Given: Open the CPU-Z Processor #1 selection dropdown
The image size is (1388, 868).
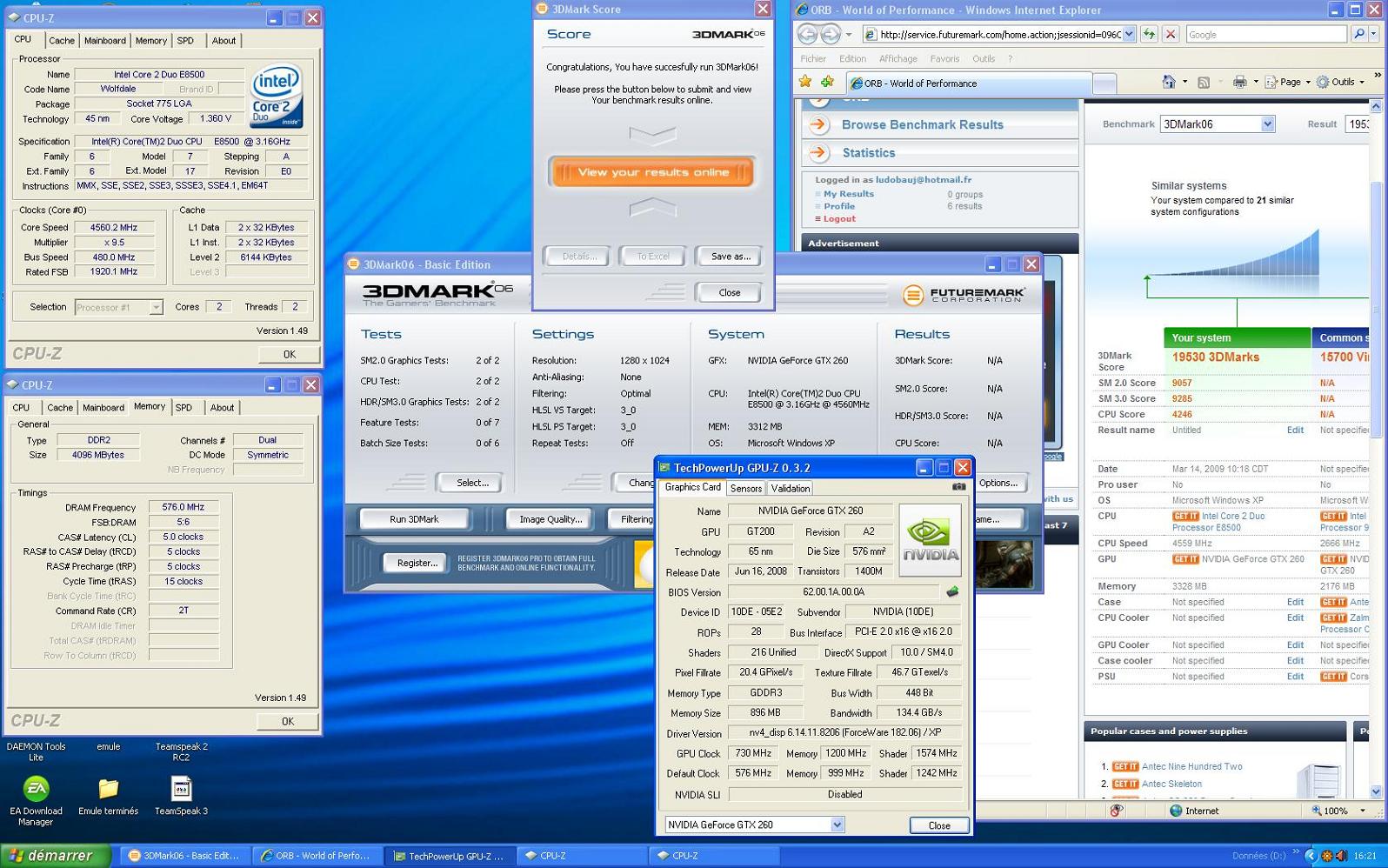Looking at the screenshot, I should [156, 307].
